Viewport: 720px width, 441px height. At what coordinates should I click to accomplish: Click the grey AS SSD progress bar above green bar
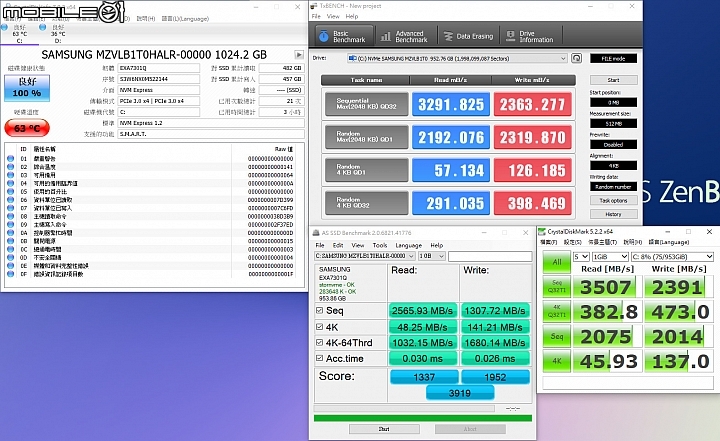click(x=404, y=408)
